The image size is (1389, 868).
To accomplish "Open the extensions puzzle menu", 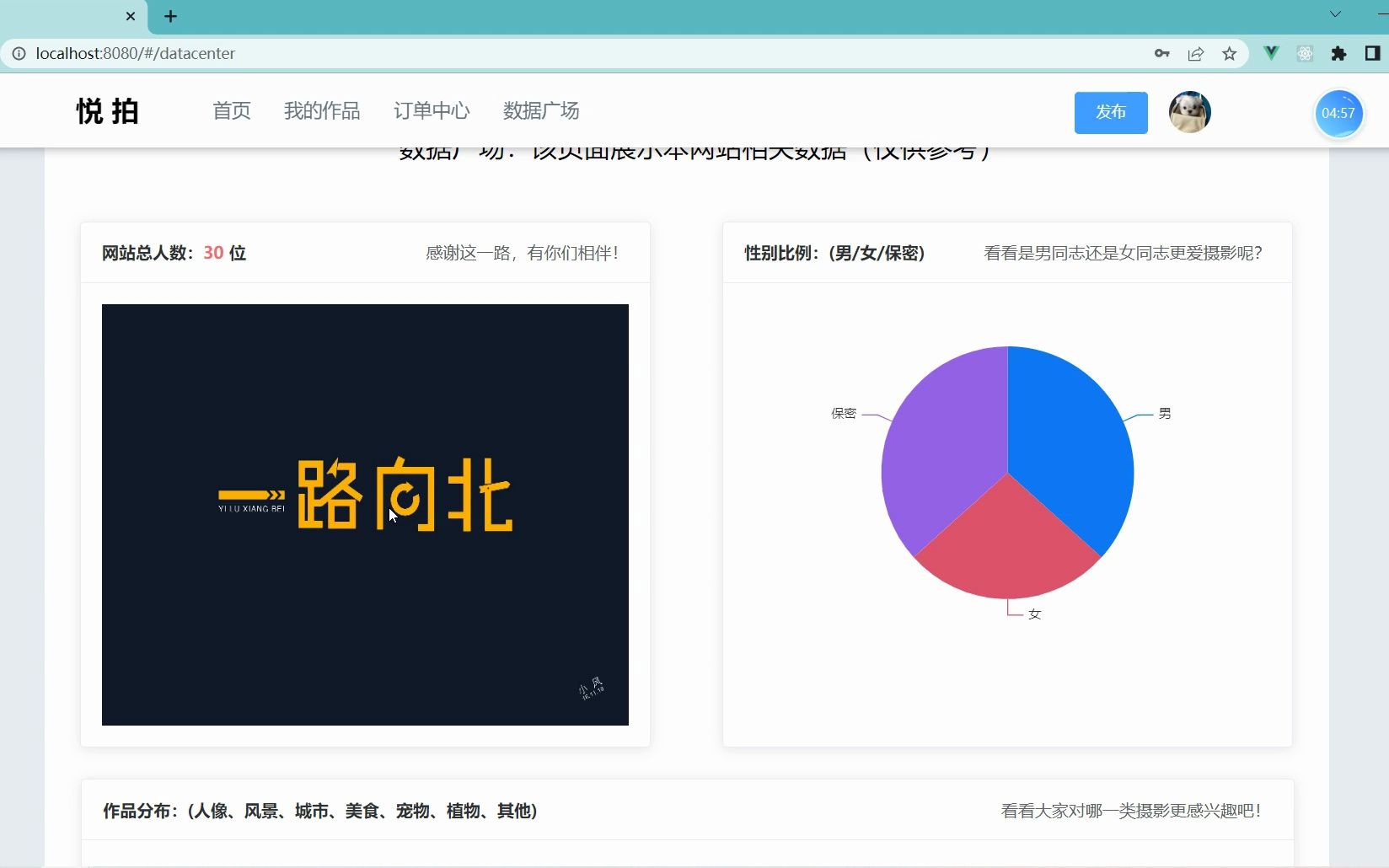I will pyautogui.click(x=1338, y=53).
